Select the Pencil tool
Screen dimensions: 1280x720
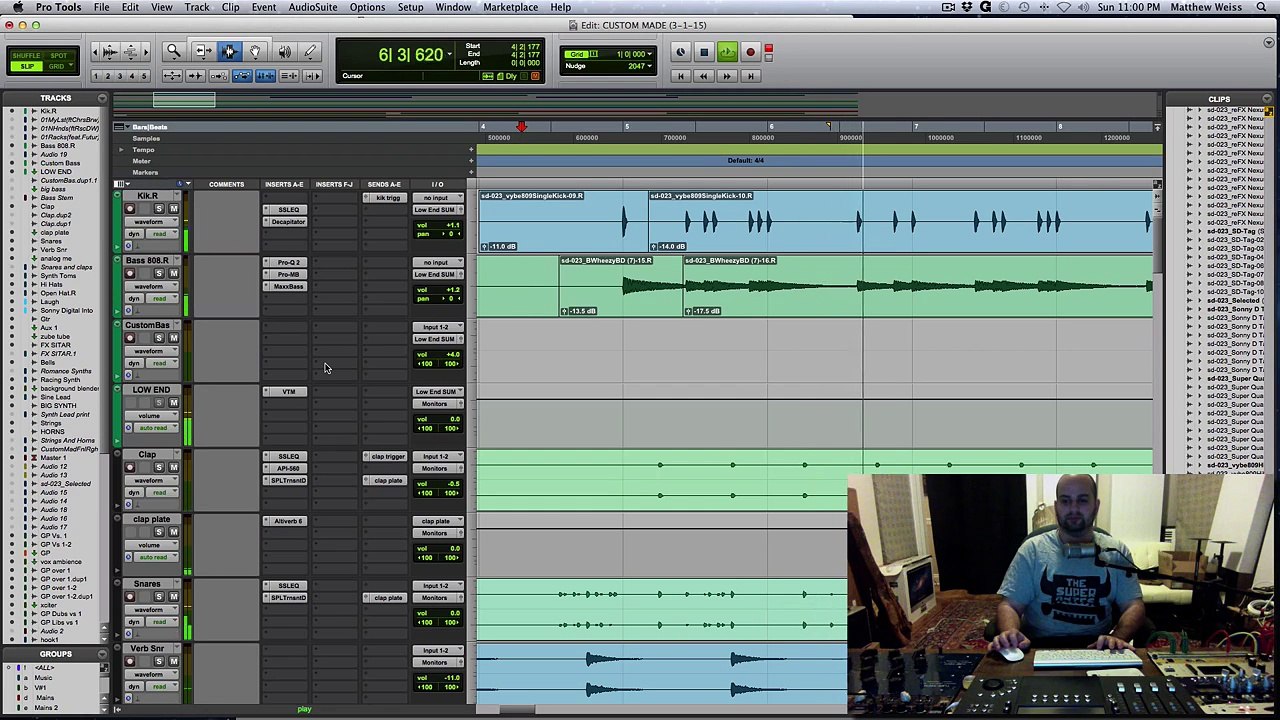tap(310, 52)
